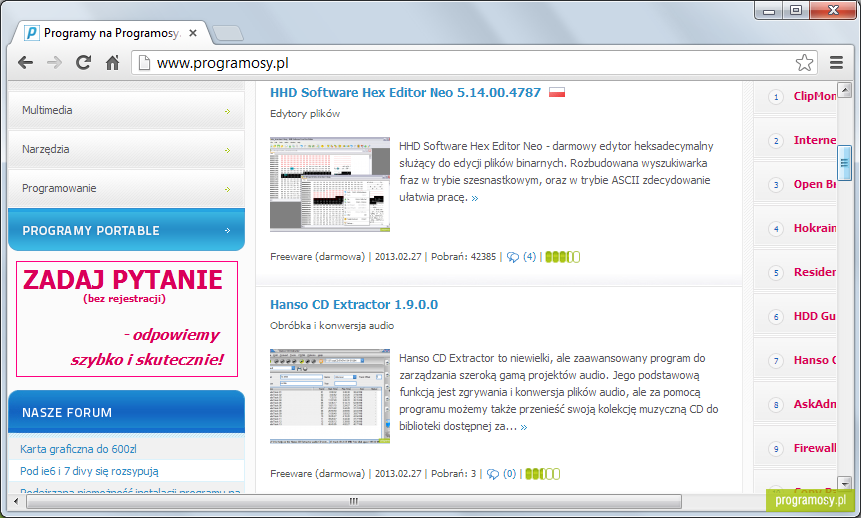Open comments icon for Hex Editor Neo

point(513,257)
